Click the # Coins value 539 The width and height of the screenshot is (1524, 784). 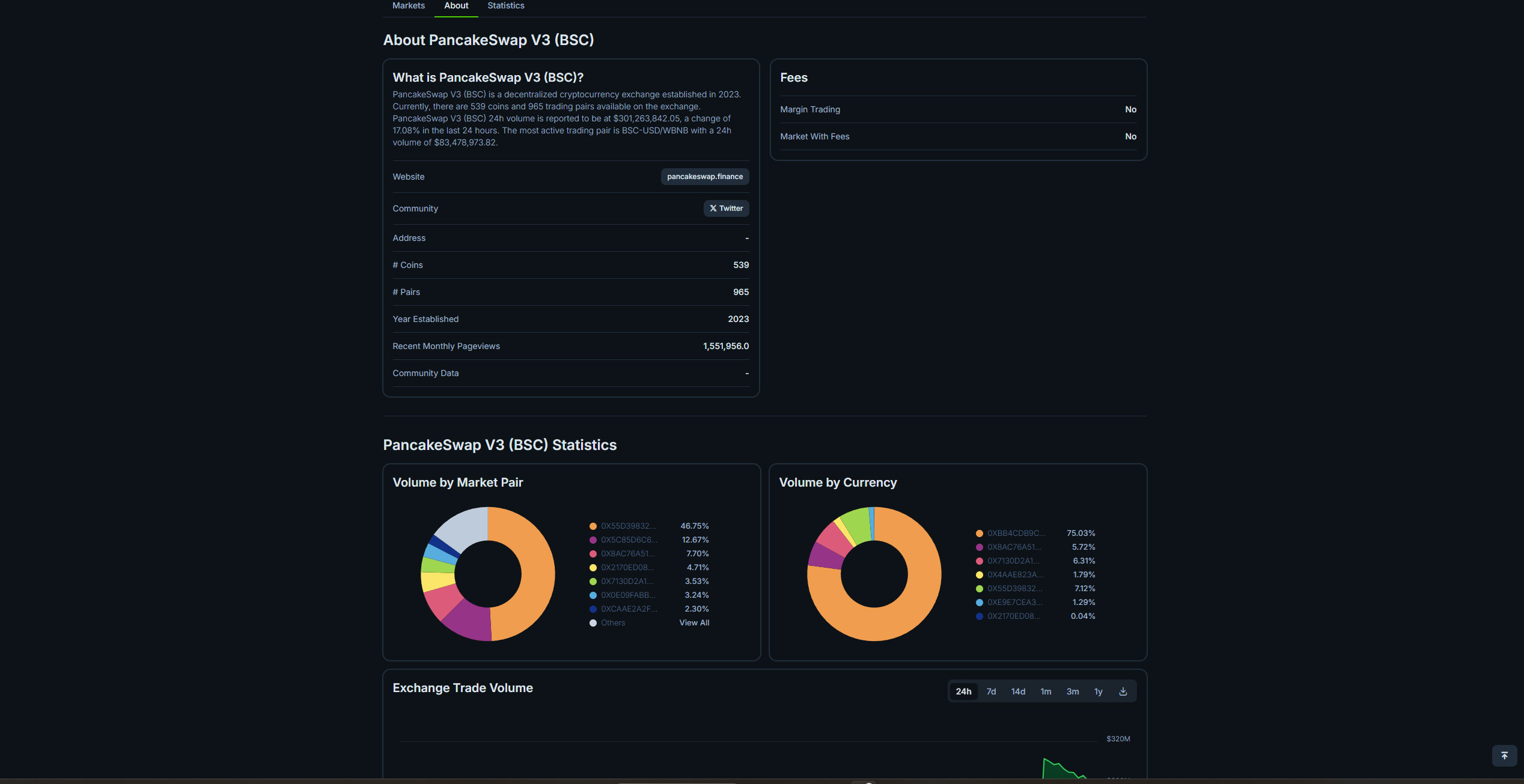740,265
